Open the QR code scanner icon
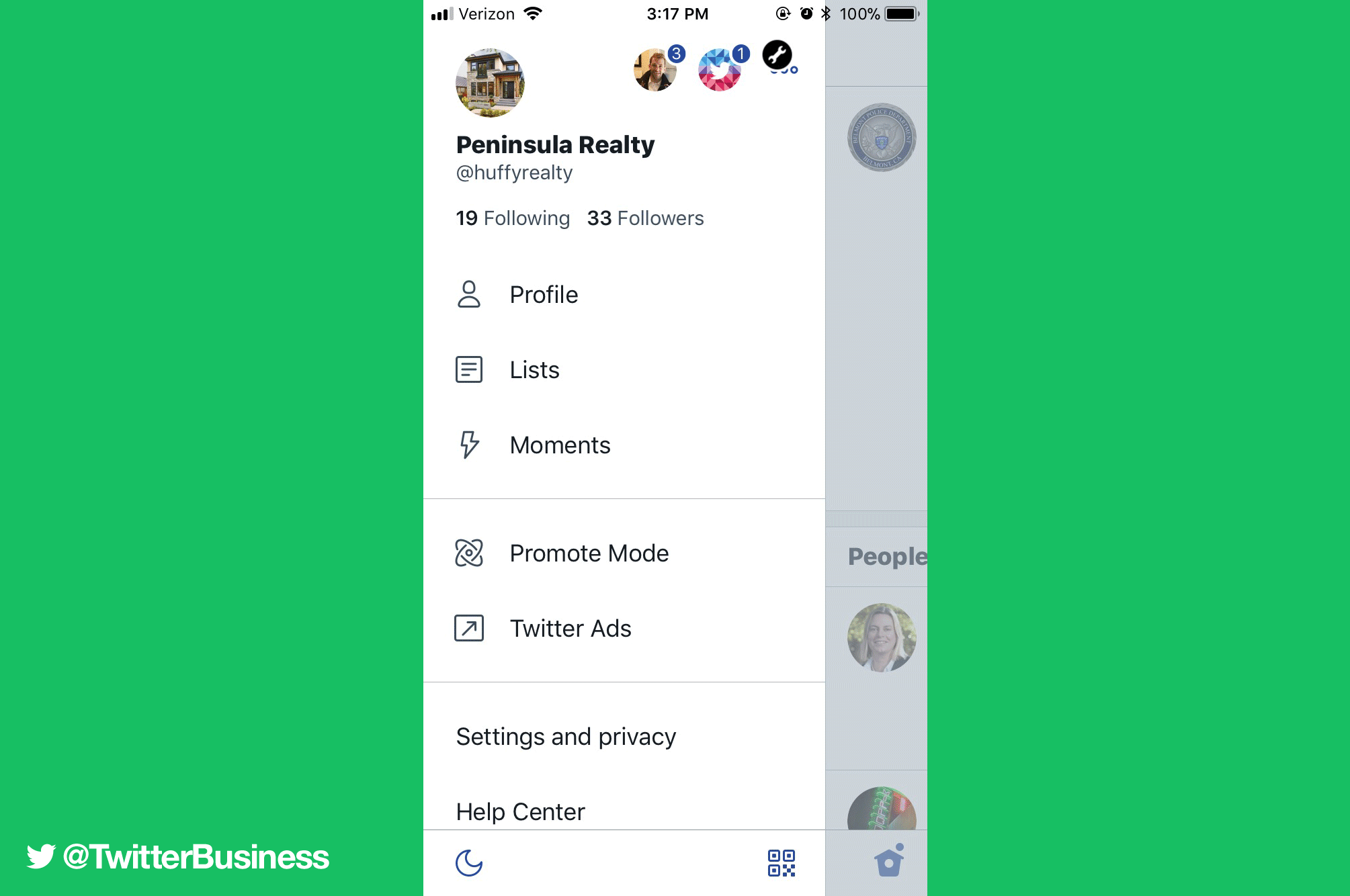 782,863
